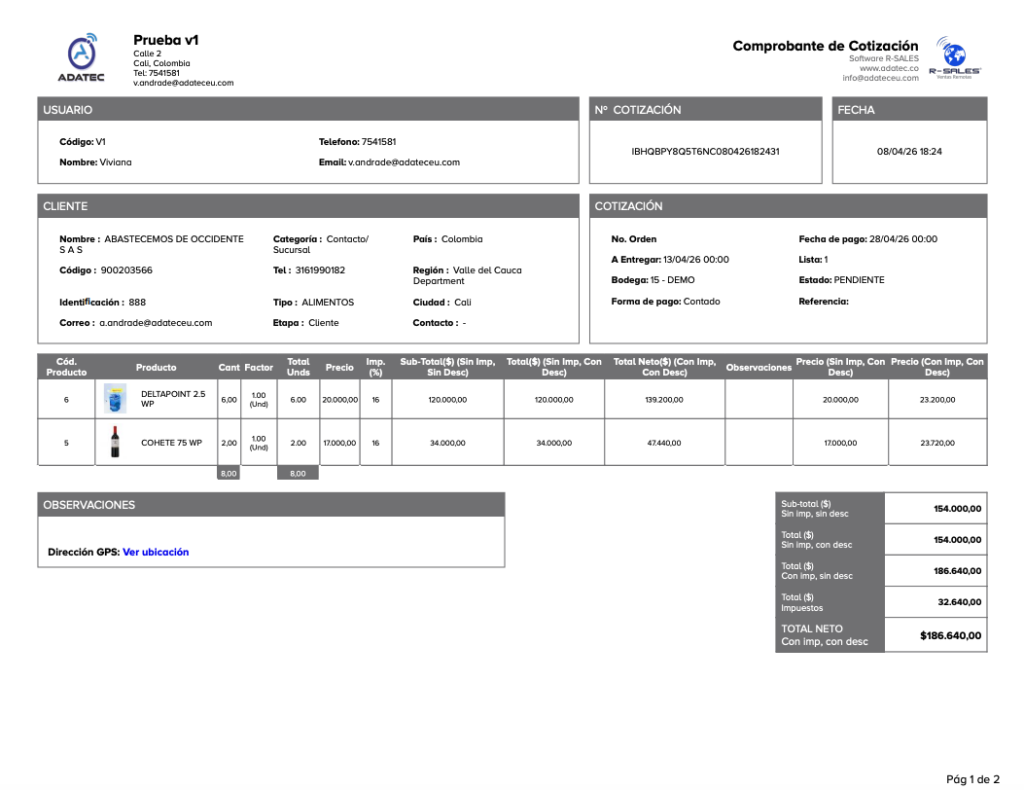1024x790 pixels.
Task: Click Bodega value 15 - DEMO
Action: tap(673, 279)
